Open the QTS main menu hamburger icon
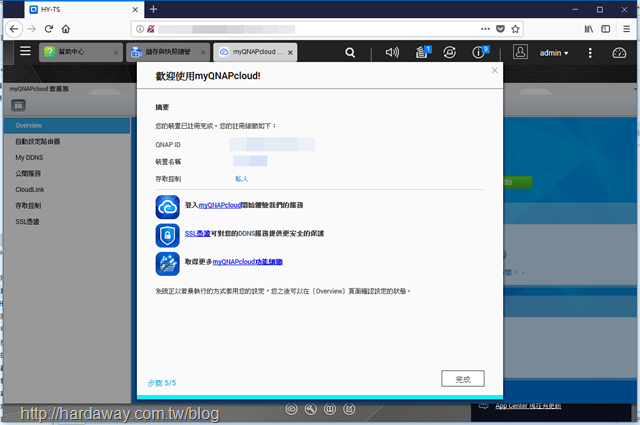Screen dimensions: 640x425 tap(25, 51)
